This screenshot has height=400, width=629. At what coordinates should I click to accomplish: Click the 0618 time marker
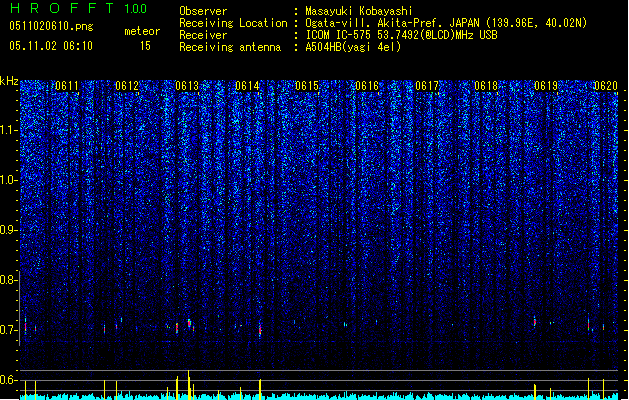click(x=486, y=86)
